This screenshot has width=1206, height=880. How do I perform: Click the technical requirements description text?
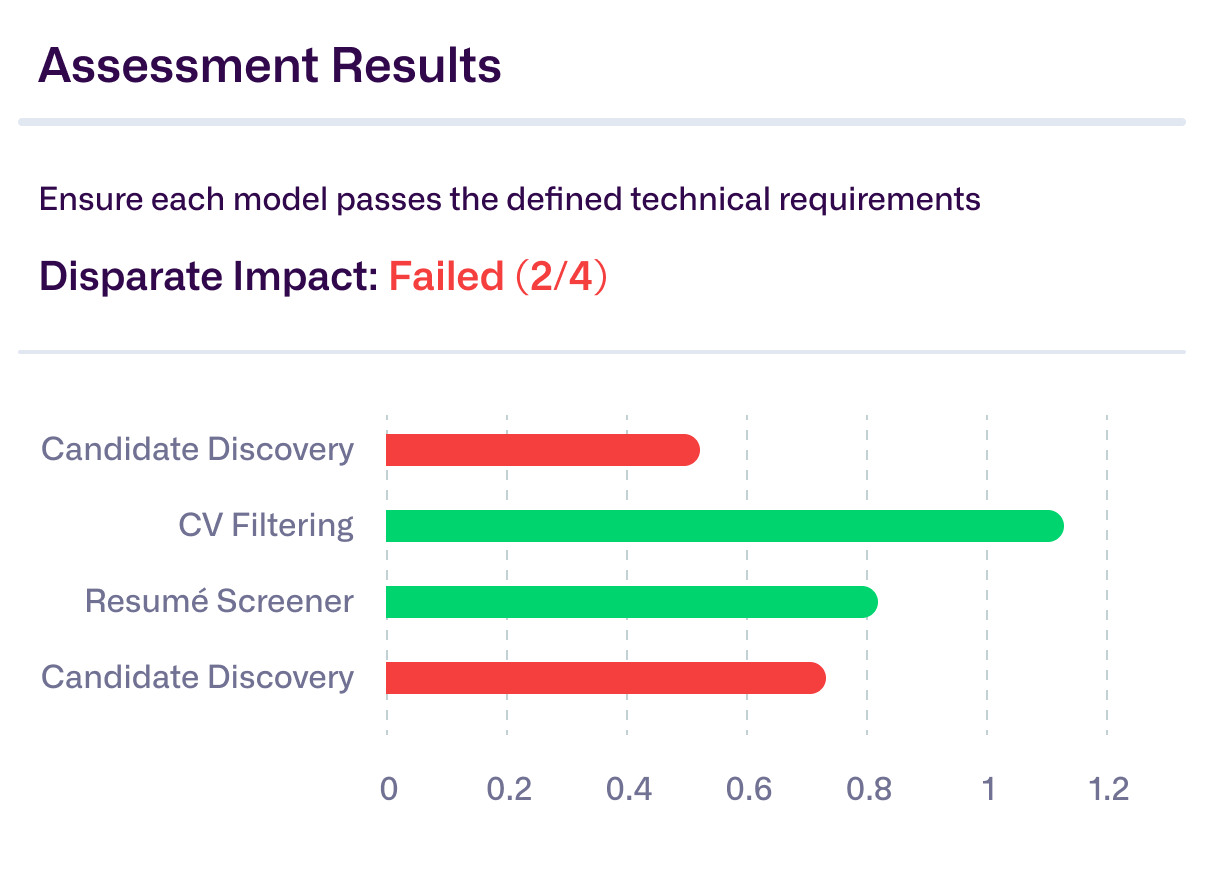[x=509, y=199]
